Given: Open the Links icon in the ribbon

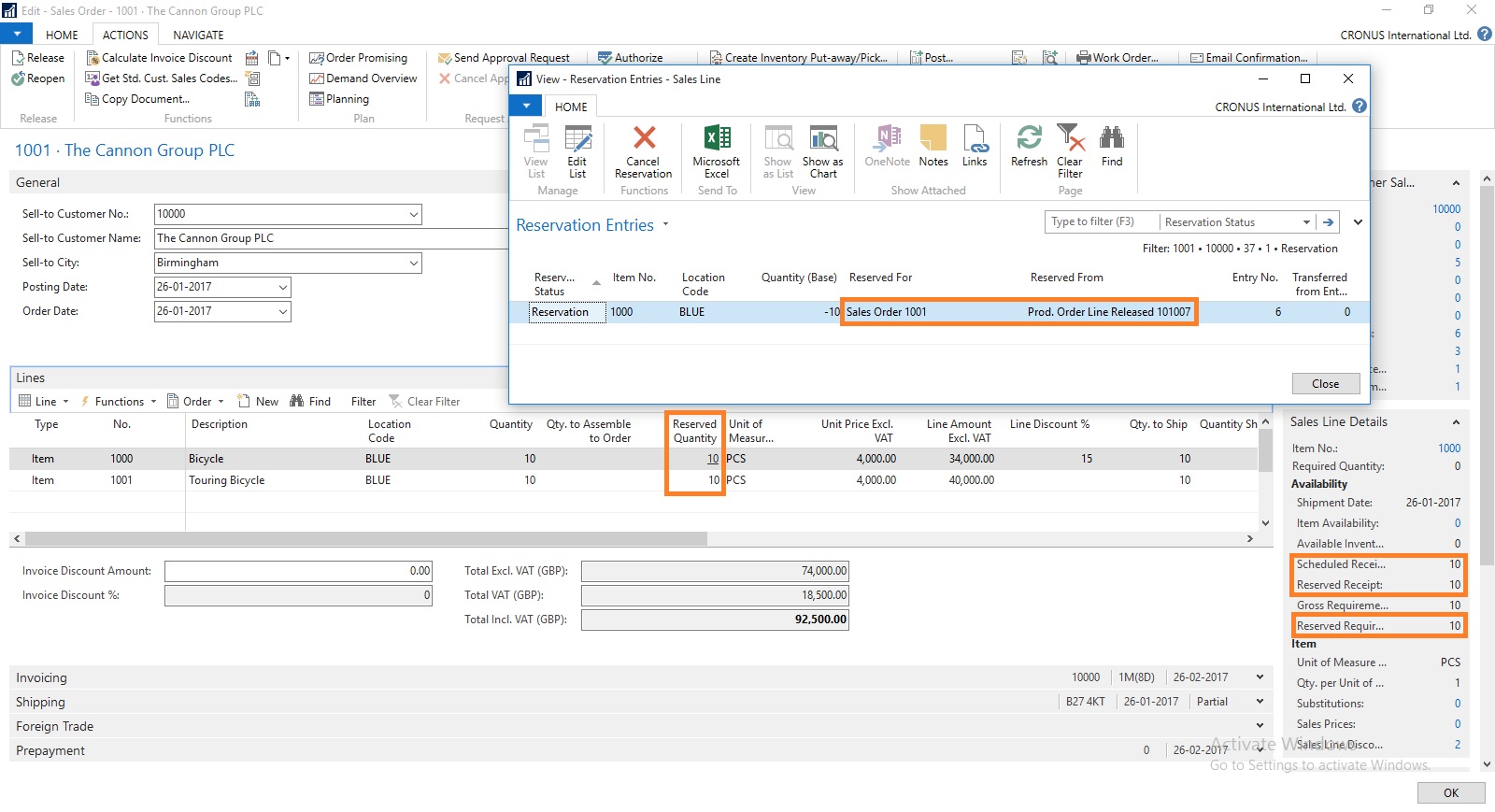Looking at the screenshot, I should (x=975, y=139).
